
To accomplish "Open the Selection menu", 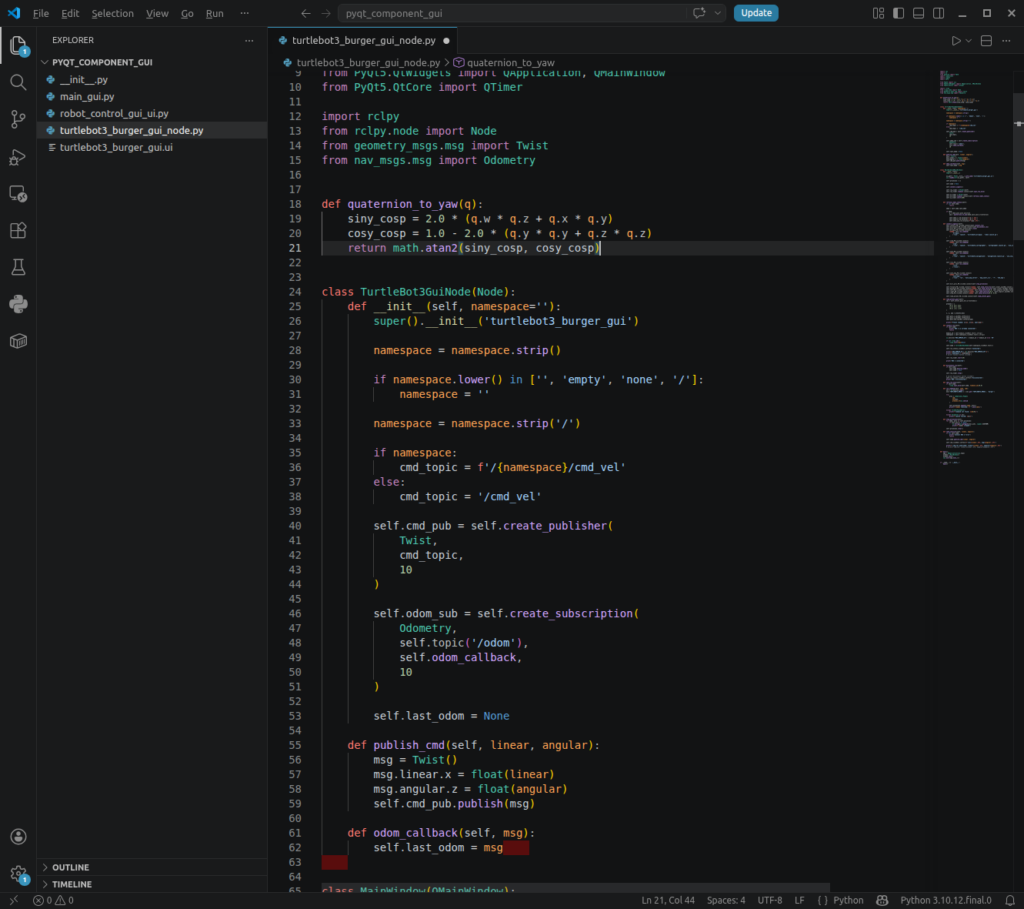I will point(112,13).
